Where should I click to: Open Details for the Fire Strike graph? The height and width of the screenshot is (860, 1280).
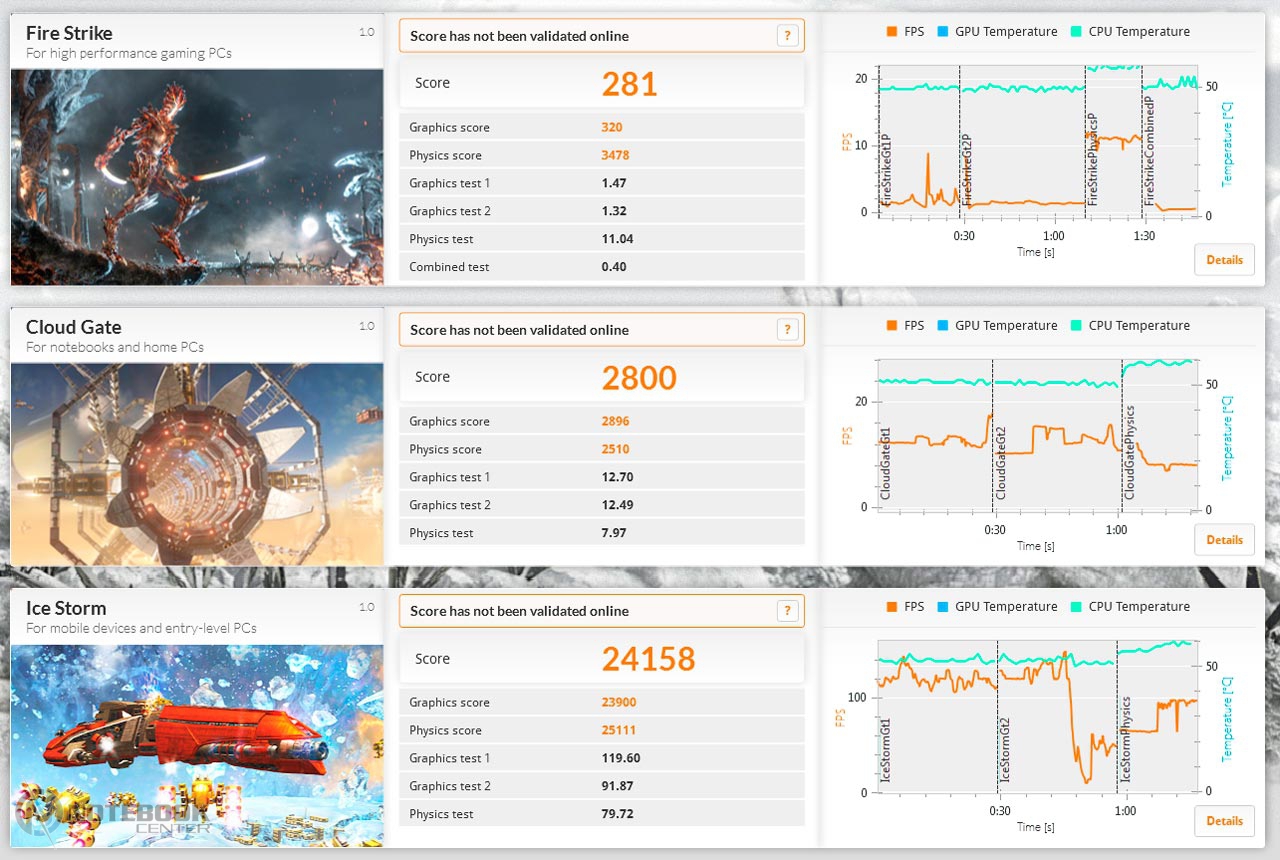click(1224, 260)
